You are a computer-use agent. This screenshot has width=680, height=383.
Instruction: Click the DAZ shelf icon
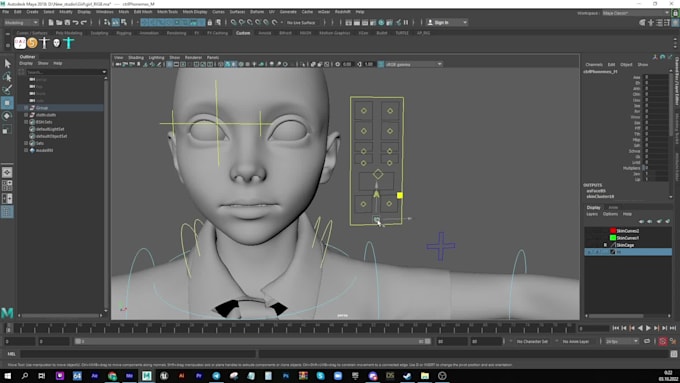20,43
